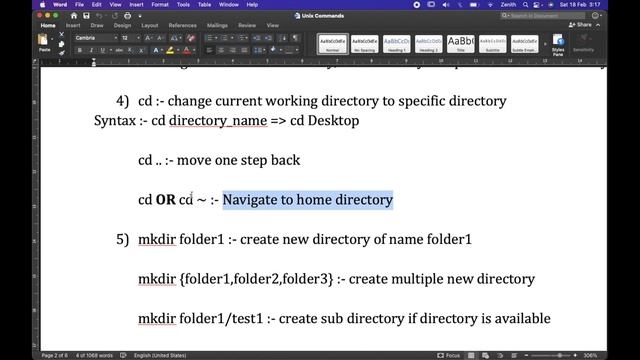The height and width of the screenshot is (360, 640).
Task: Click the Copy icon under Cut
Action: pyautogui.click(x=61, y=44)
